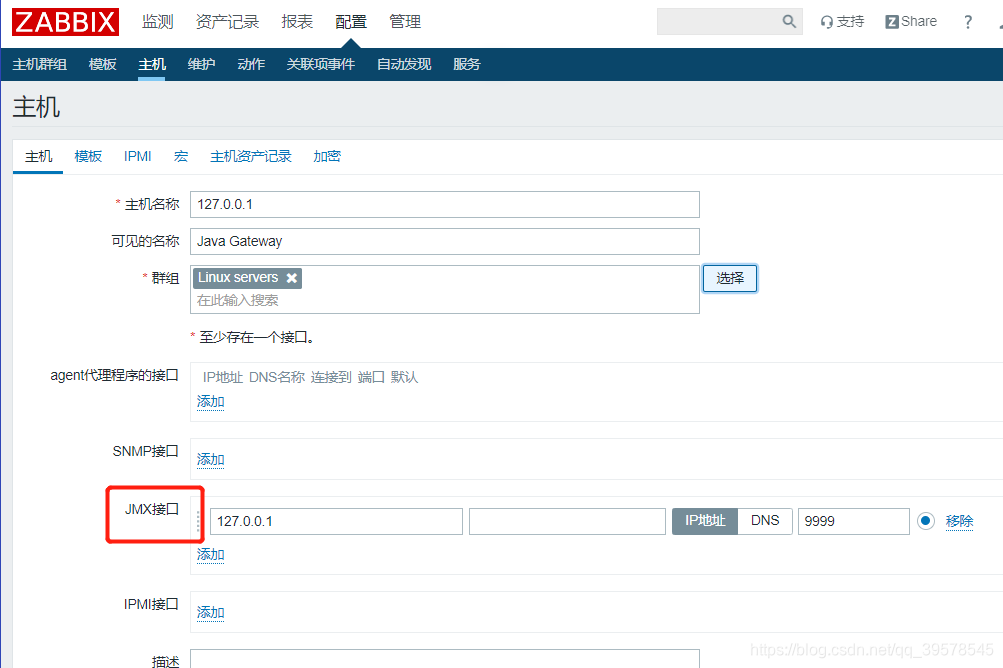The height and width of the screenshot is (668, 1003).
Task: Select the 加密 form tab
Action: [x=327, y=156]
